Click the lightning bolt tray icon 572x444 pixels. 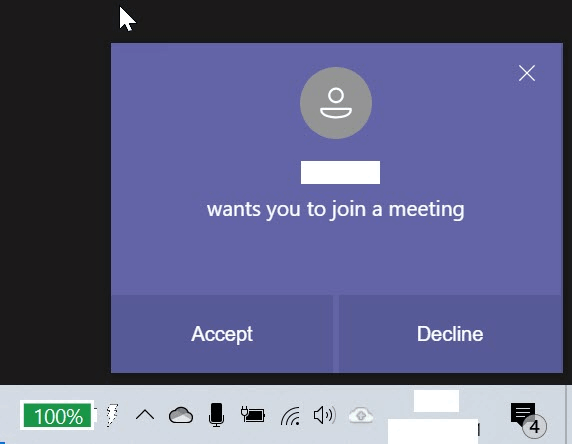pos(113,415)
